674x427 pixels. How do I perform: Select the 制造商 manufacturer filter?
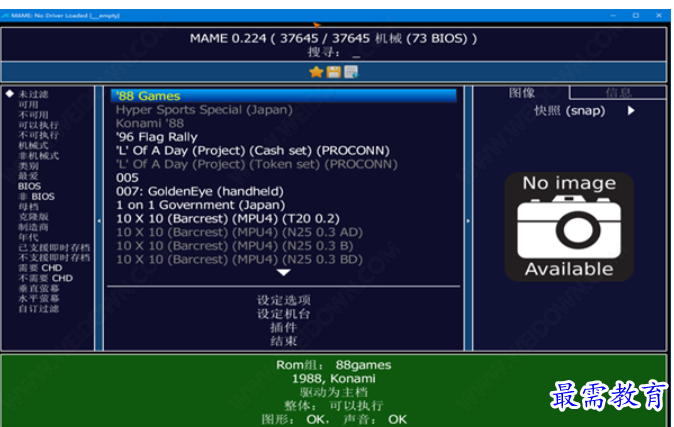[x=33, y=227]
